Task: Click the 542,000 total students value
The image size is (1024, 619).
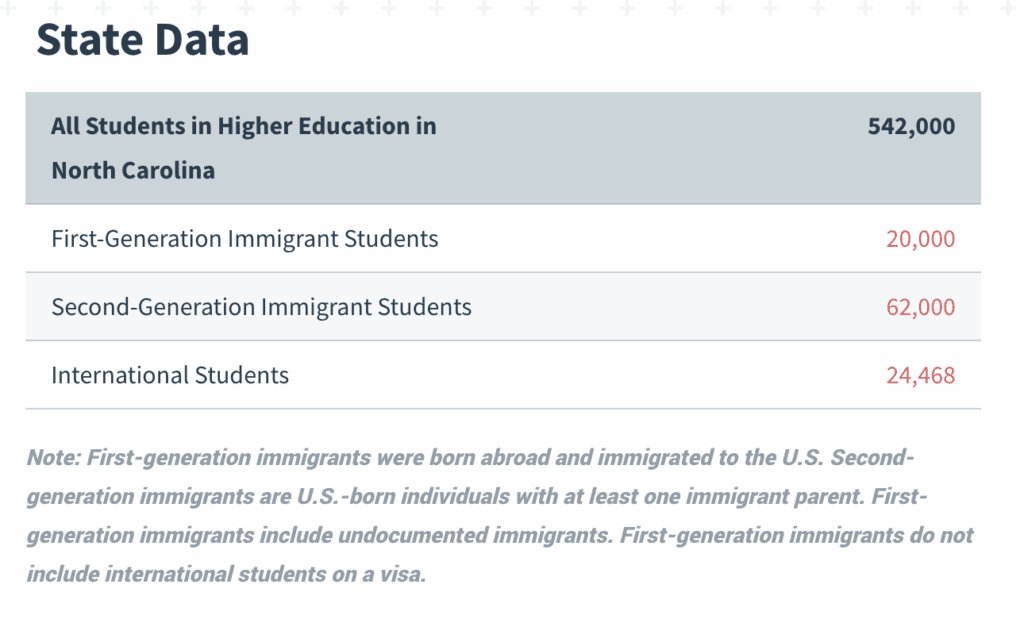Action: click(912, 127)
